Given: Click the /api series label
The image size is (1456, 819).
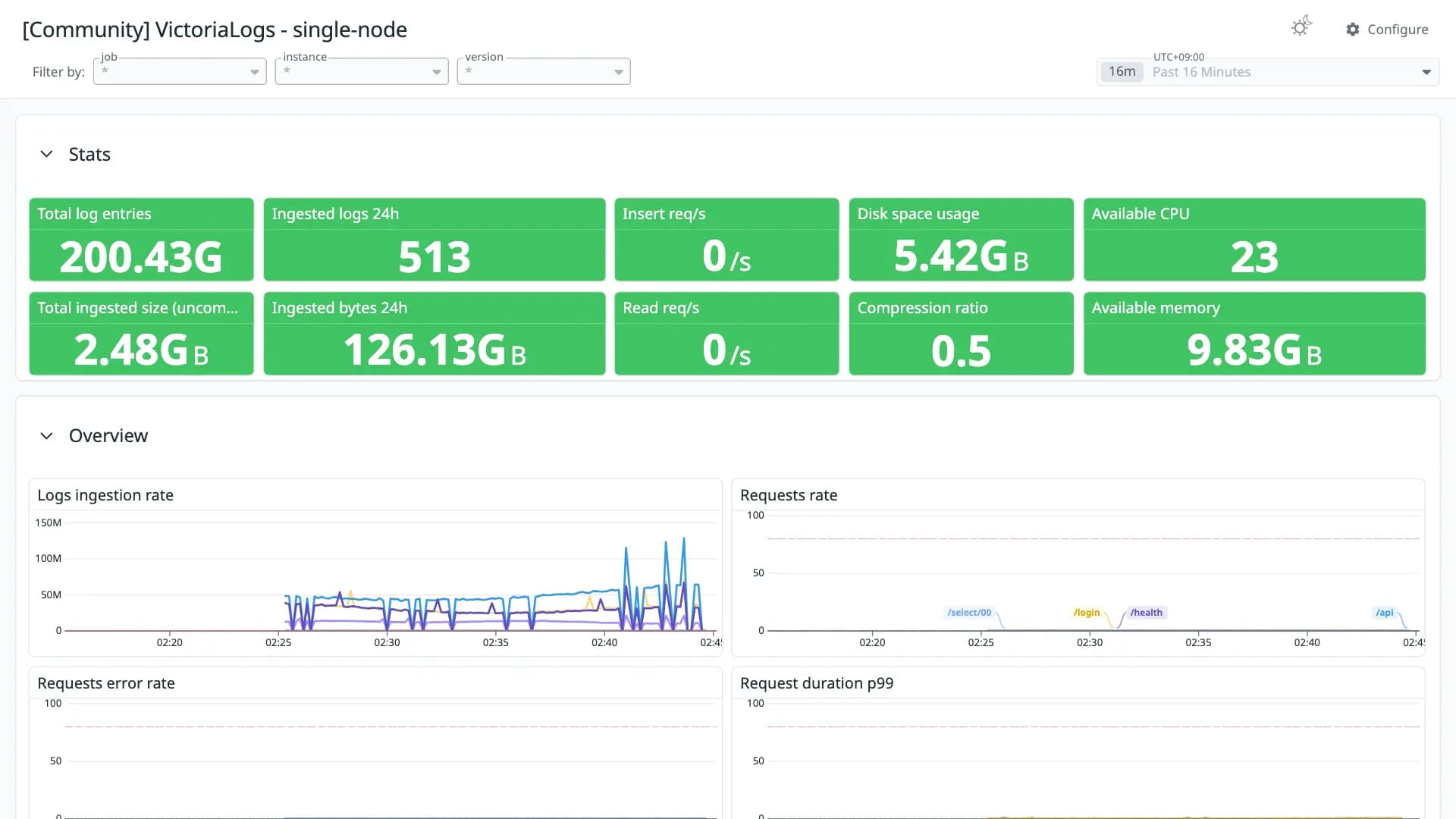Looking at the screenshot, I should (1385, 613).
